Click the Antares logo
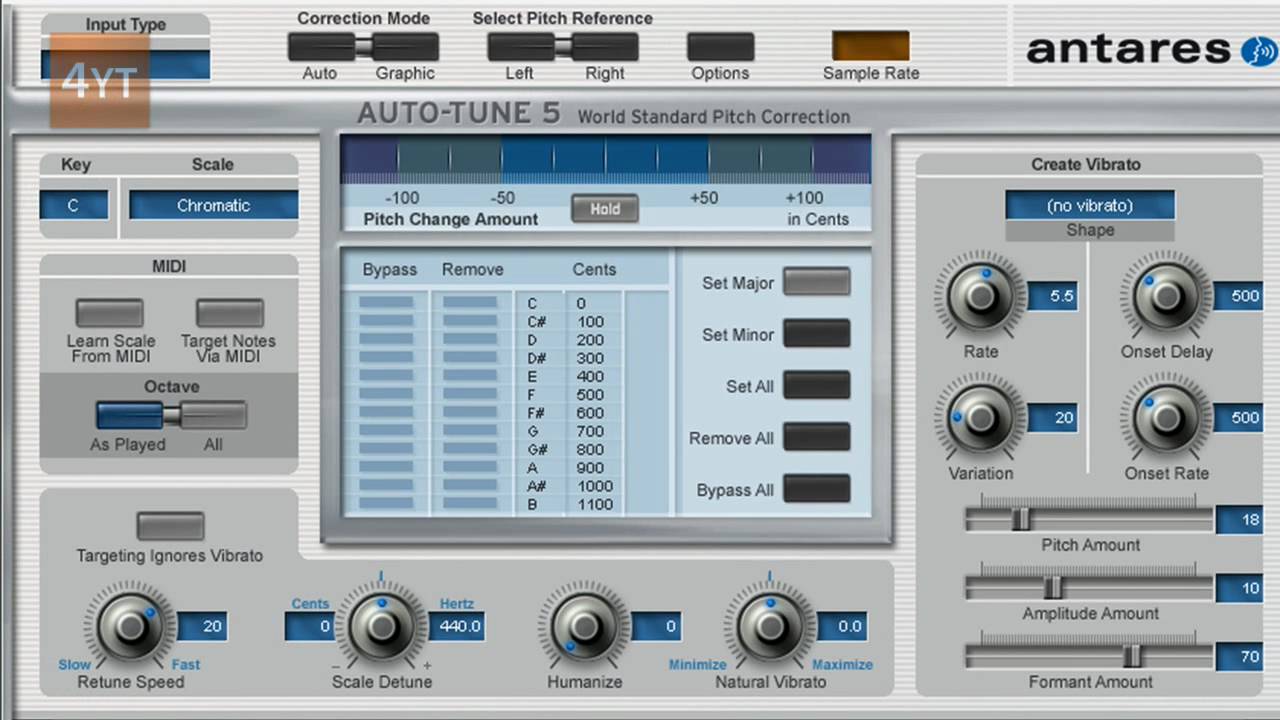1280x720 pixels. pyautogui.click(x=1152, y=49)
